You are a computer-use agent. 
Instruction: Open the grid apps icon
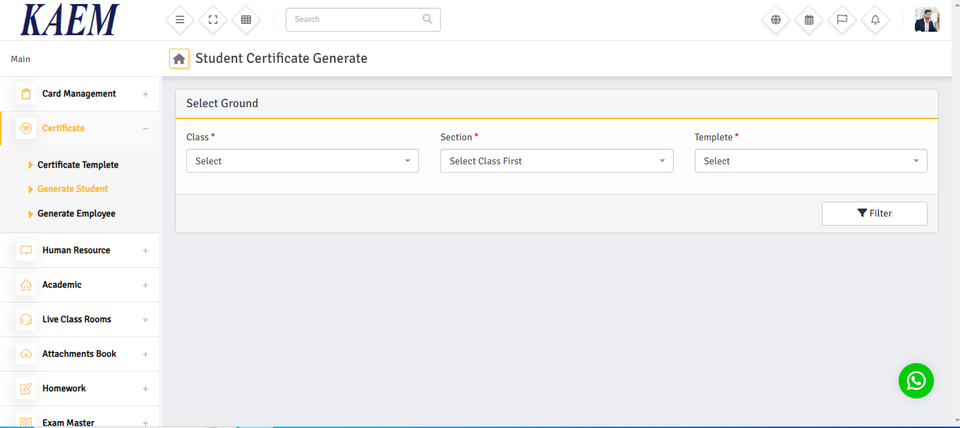point(246,20)
